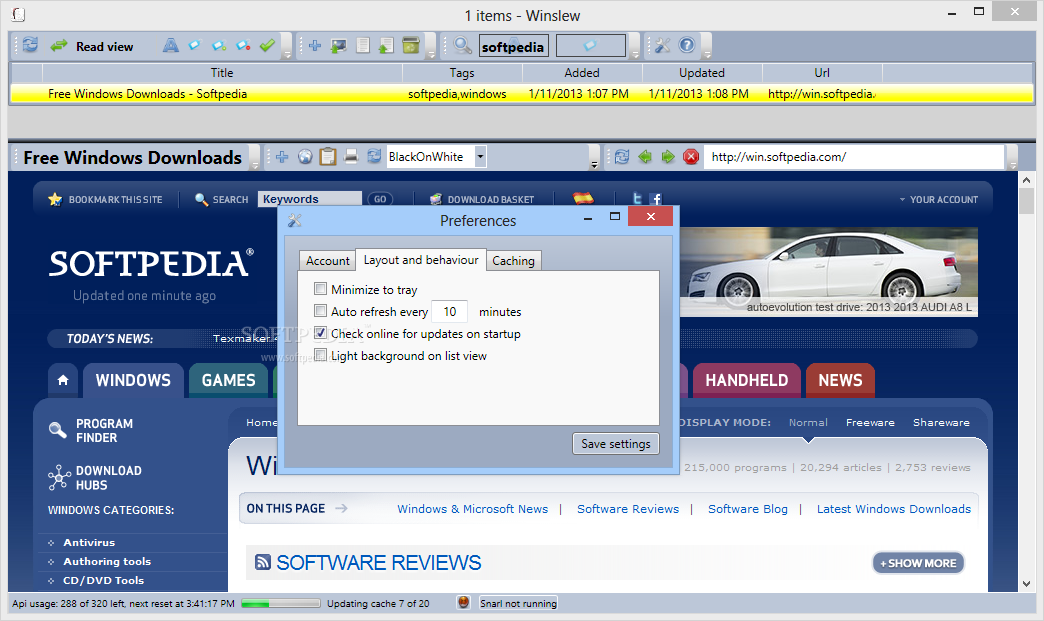Sort the list by the Added column header
This screenshot has width=1044, height=621.
(x=582, y=73)
